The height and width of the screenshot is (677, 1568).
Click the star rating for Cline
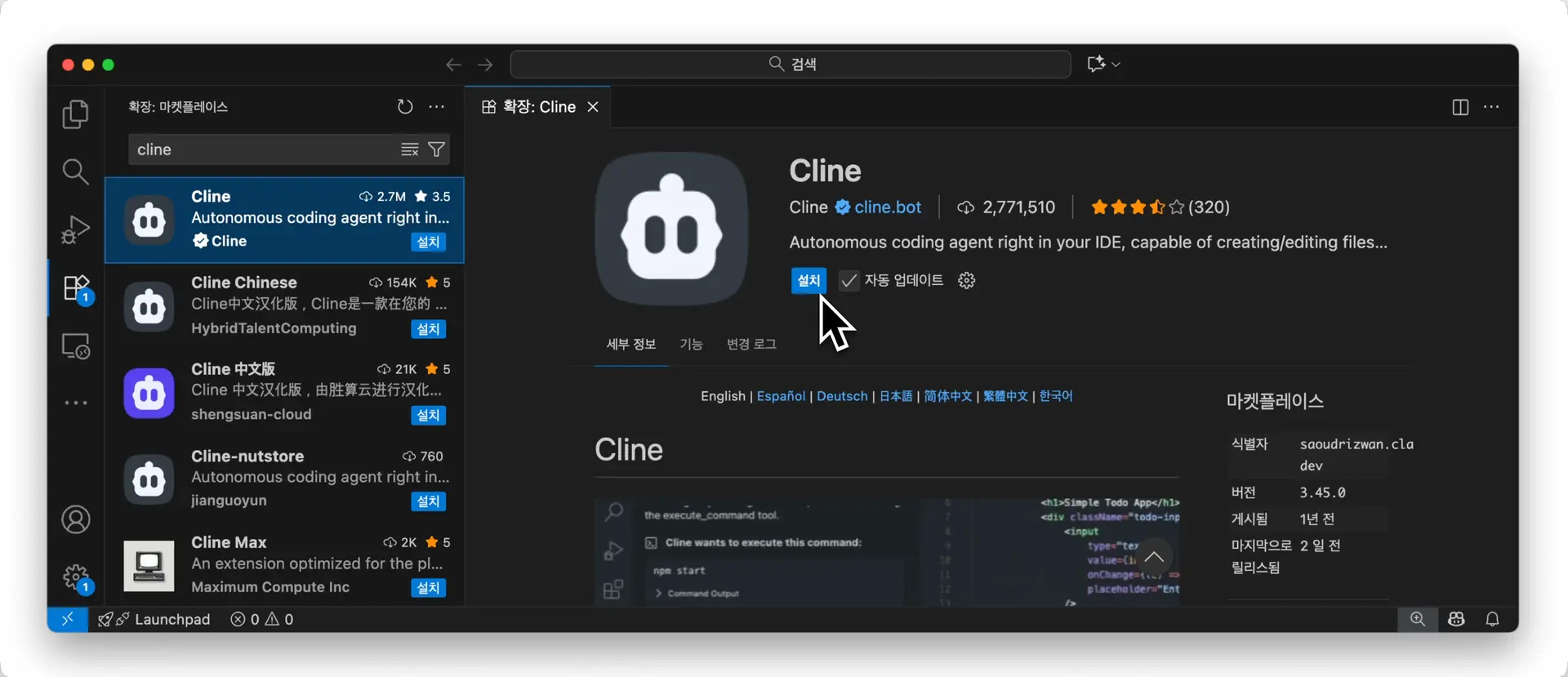[1137, 207]
